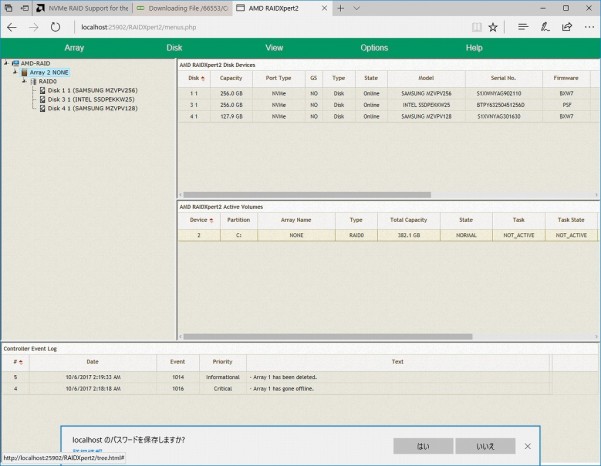Sort event log by Date column
Screen dimensions: 601x466
(x=93, y=362)
